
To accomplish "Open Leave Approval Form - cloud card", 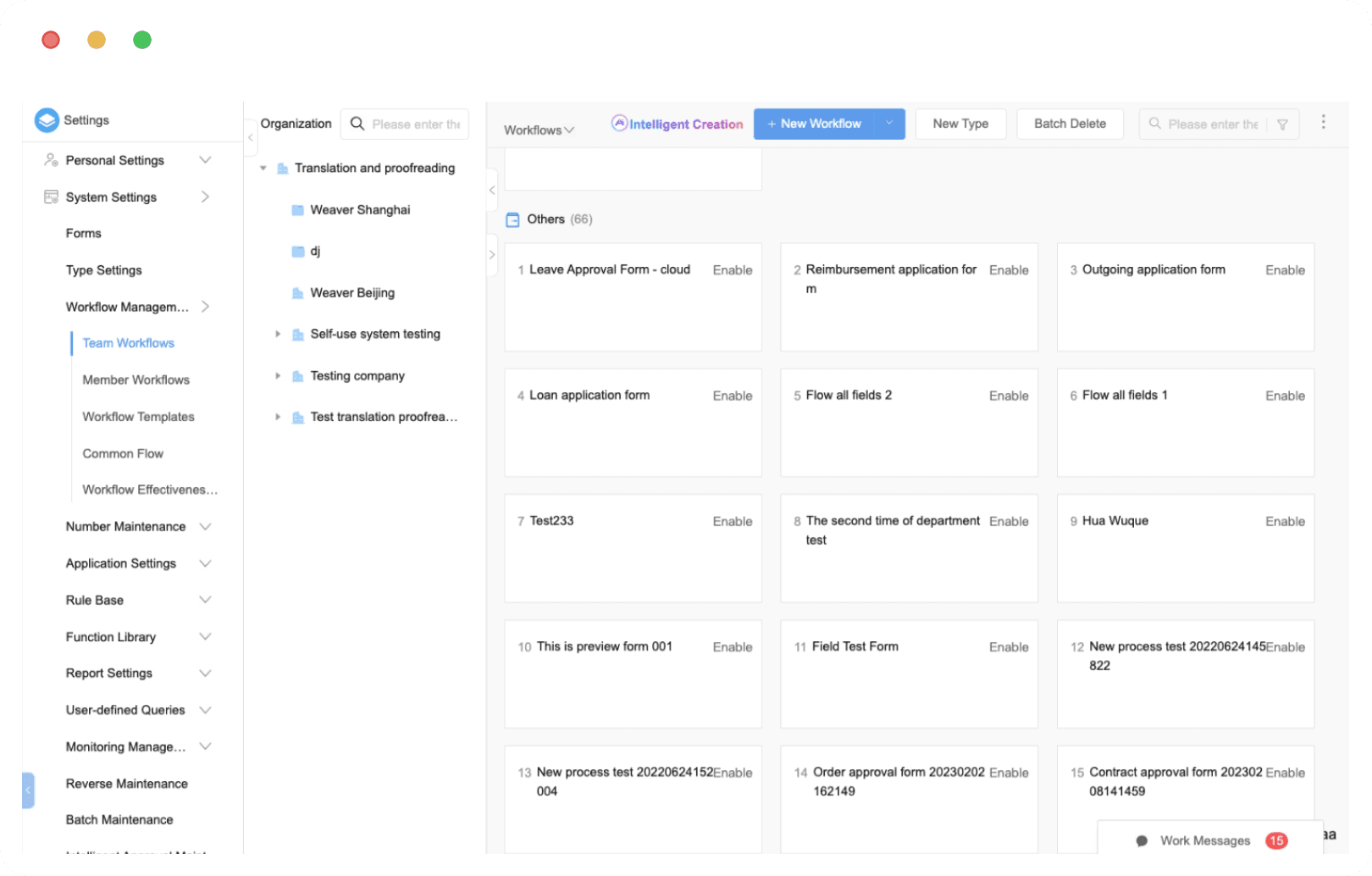I will (633, 297).
